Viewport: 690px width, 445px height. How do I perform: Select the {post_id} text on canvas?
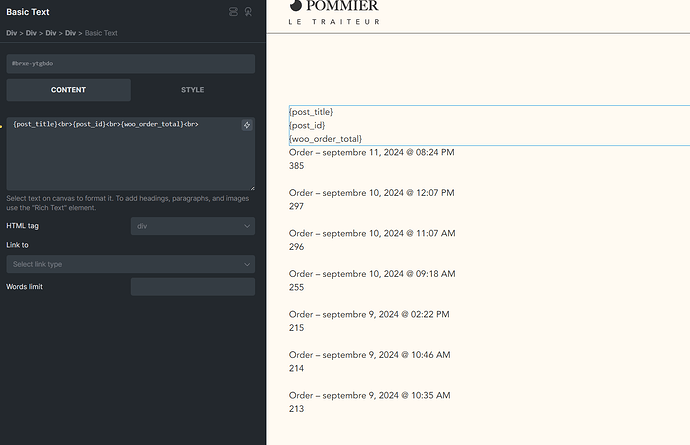307,125
